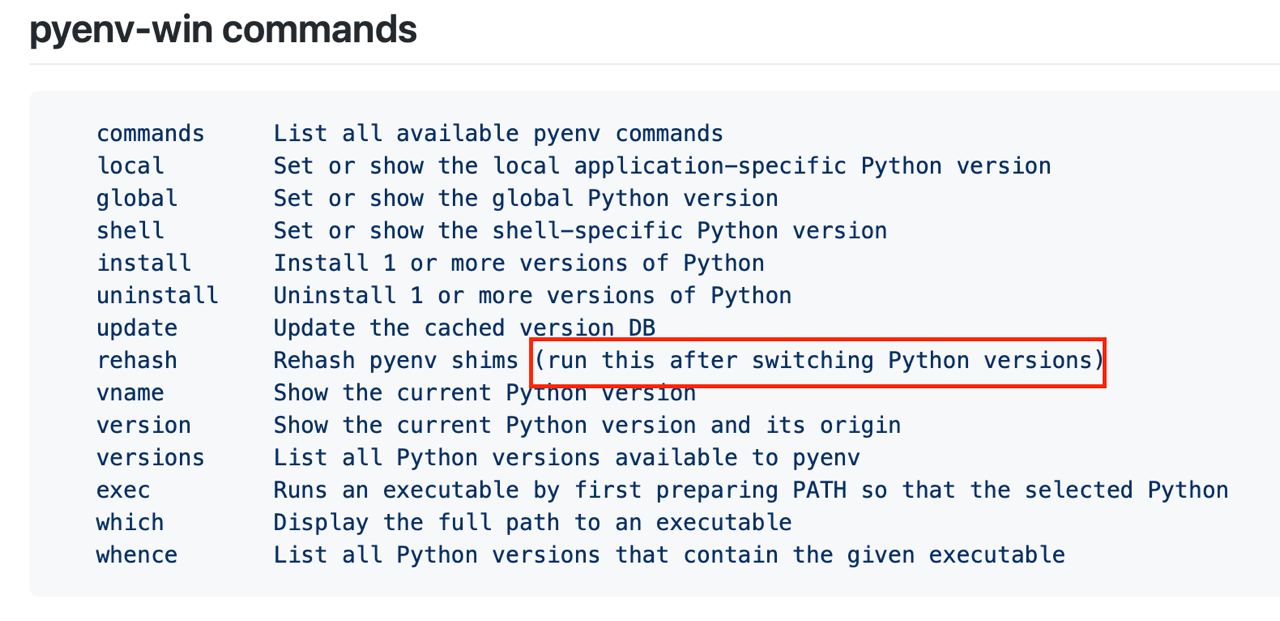This screenshot has height=621, width=1280.
Task: Click 'Update the cached version DB' text
Action: coord(464,328)
